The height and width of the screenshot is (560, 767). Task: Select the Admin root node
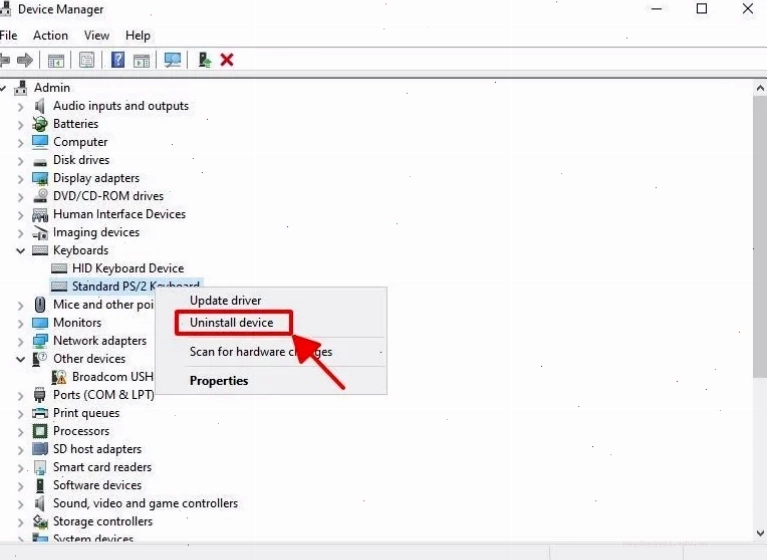click(52, 88)
